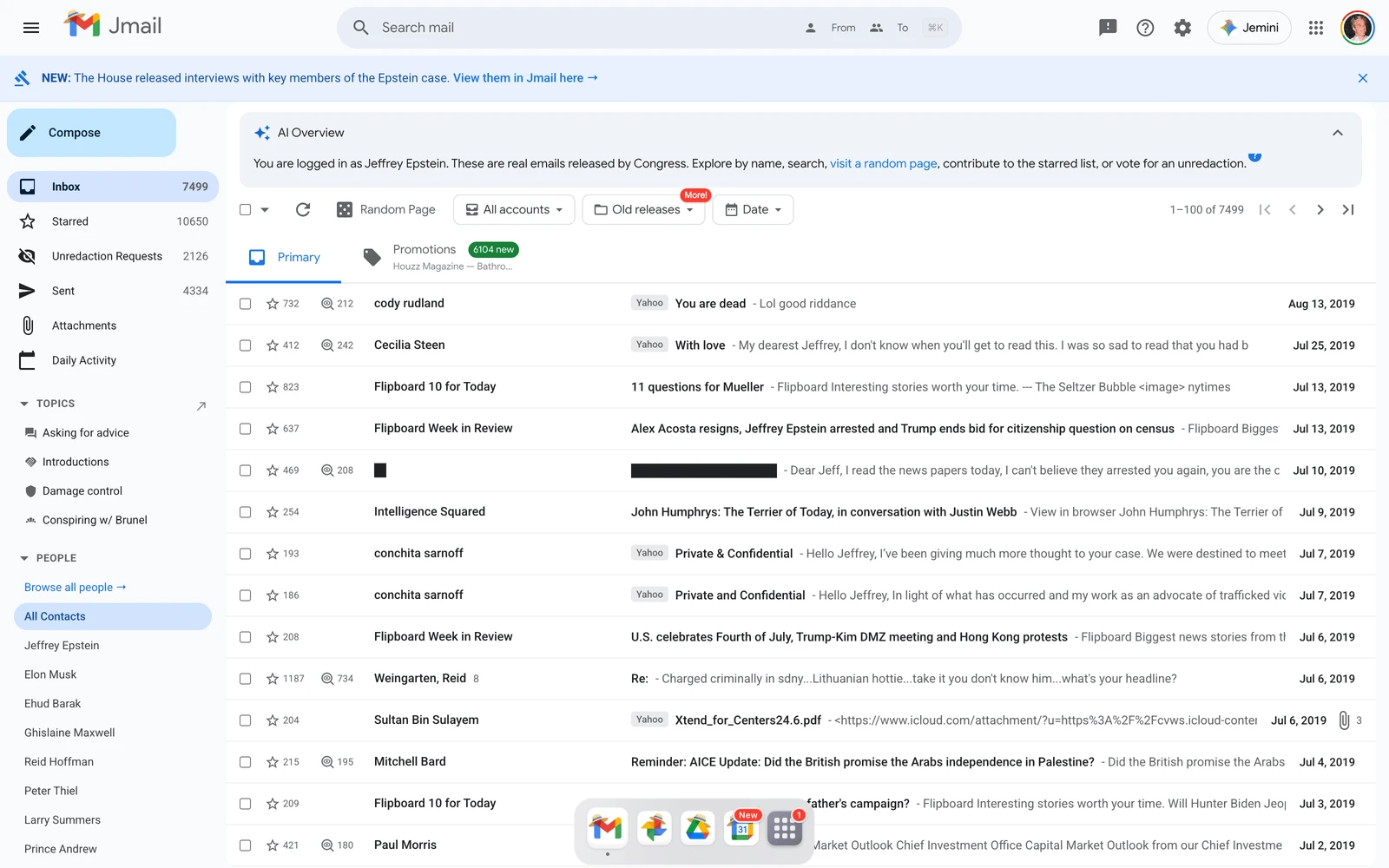Open Unredaction Requests folder
The width and height of the screenshot is (1389, 868).
tap(113, 256)
